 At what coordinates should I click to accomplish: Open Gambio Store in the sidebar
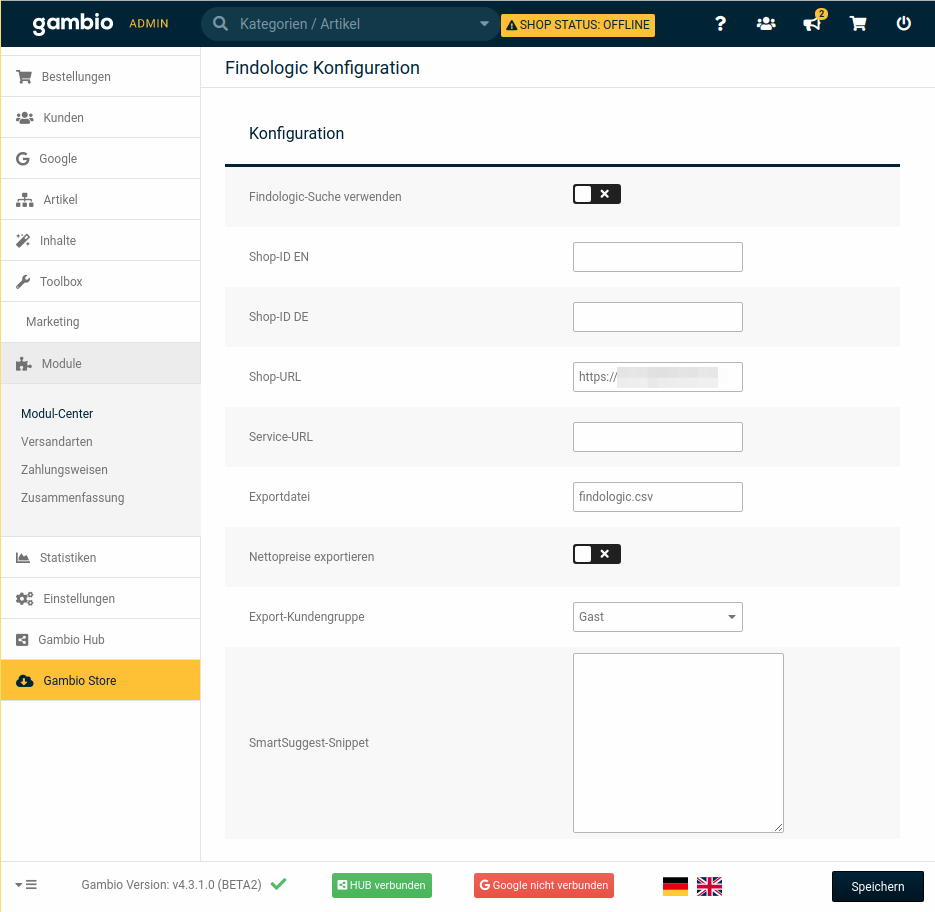coord(80,681)
